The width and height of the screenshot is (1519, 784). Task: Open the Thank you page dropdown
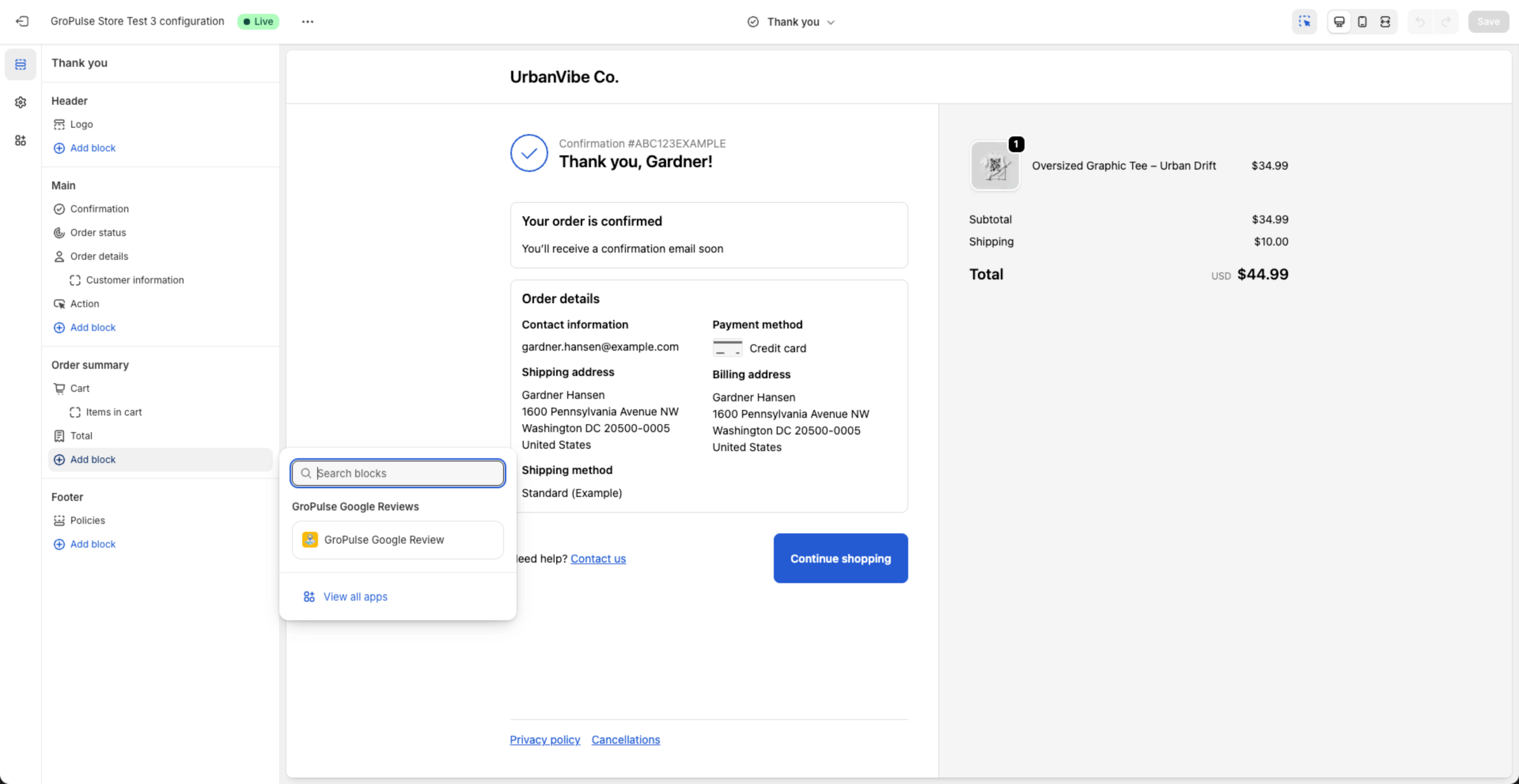792,22
